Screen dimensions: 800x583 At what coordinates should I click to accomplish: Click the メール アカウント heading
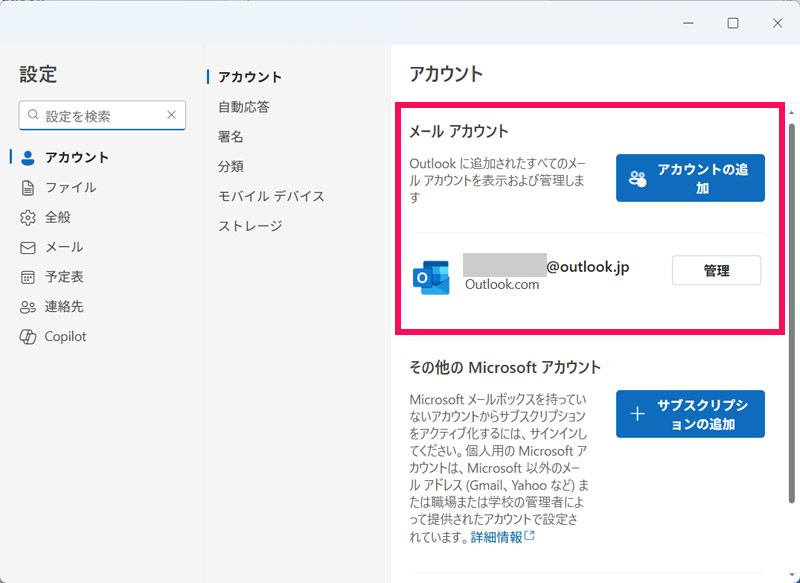459,132
